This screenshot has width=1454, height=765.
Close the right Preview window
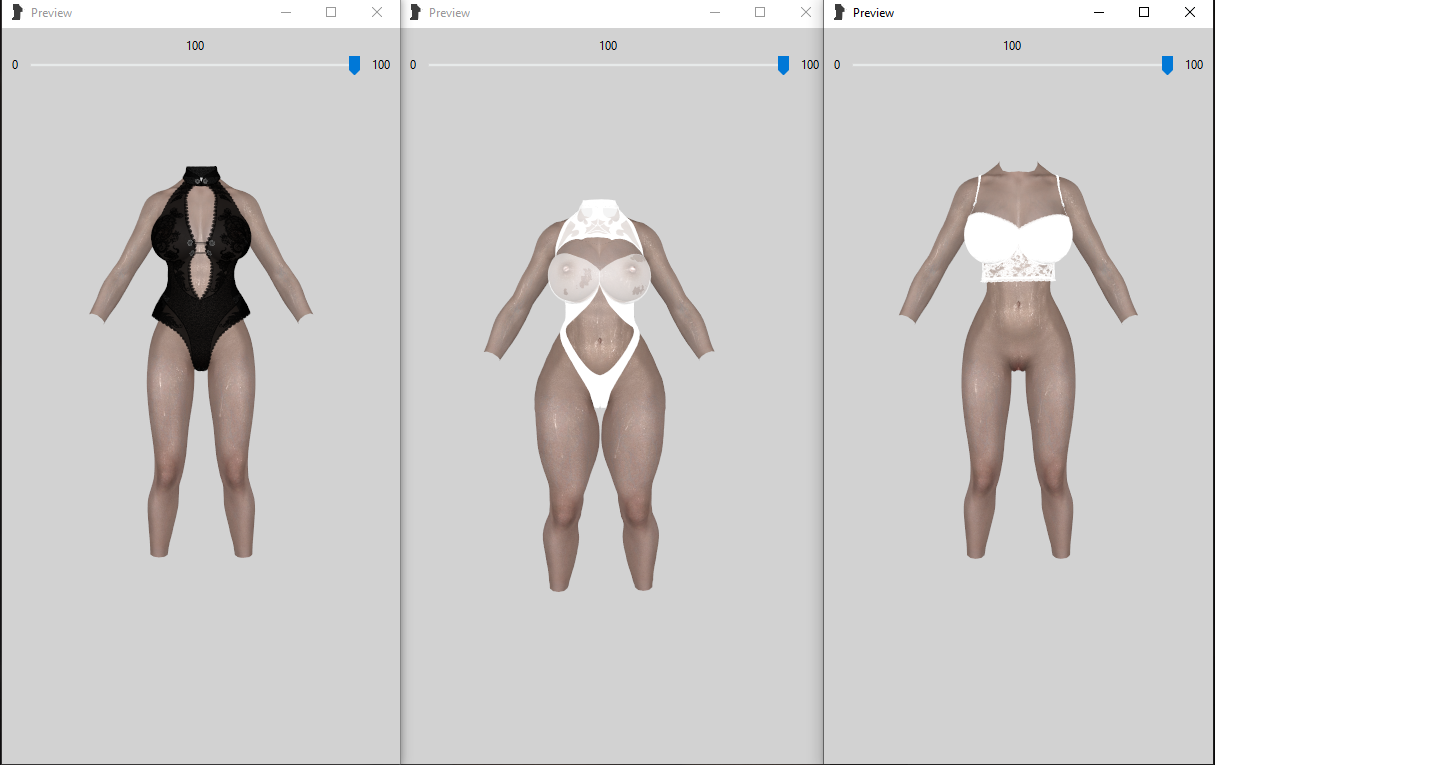(x=1190, y=13)
